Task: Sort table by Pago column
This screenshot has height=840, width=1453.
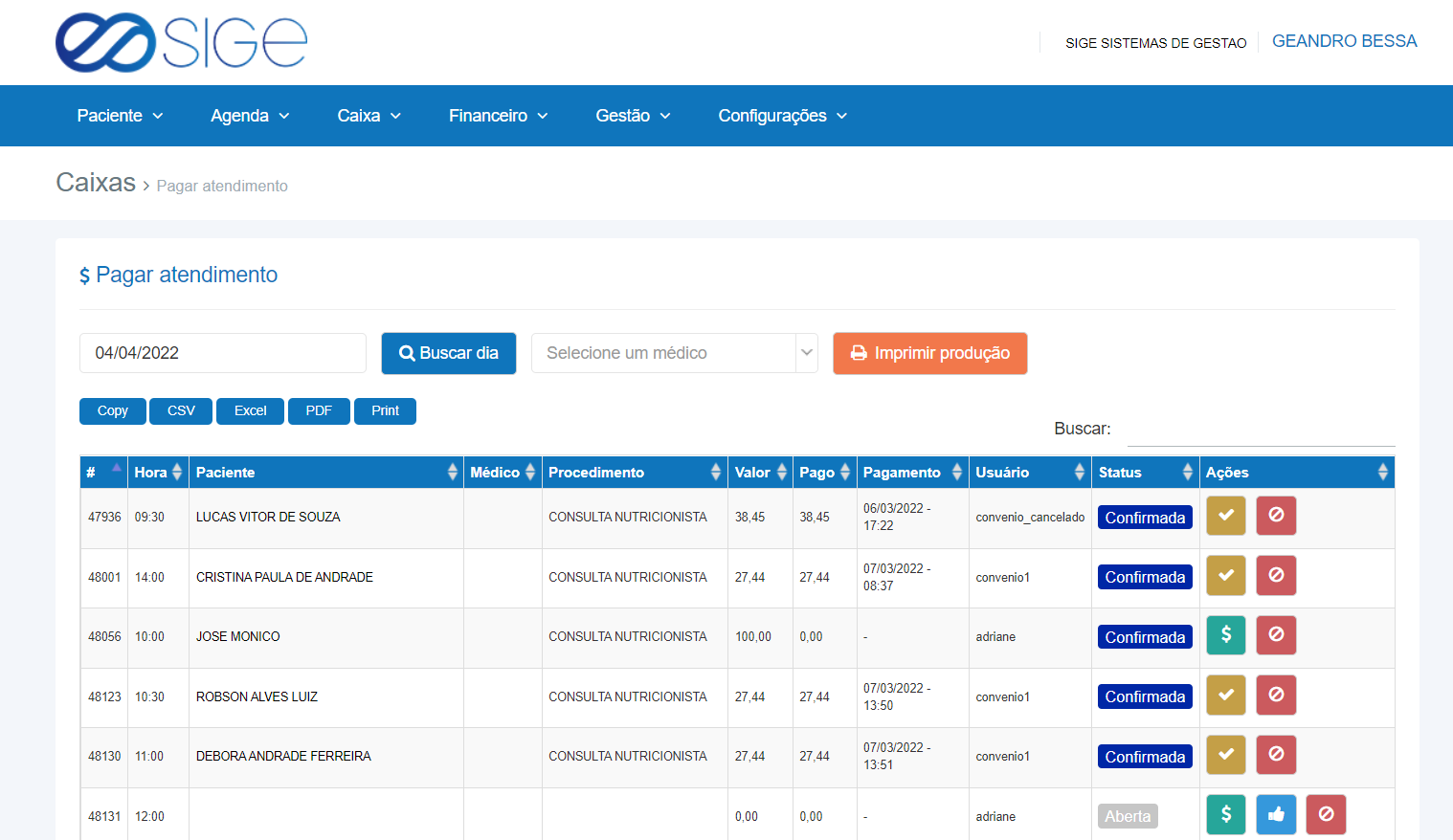Action: [x=824, y=473]
